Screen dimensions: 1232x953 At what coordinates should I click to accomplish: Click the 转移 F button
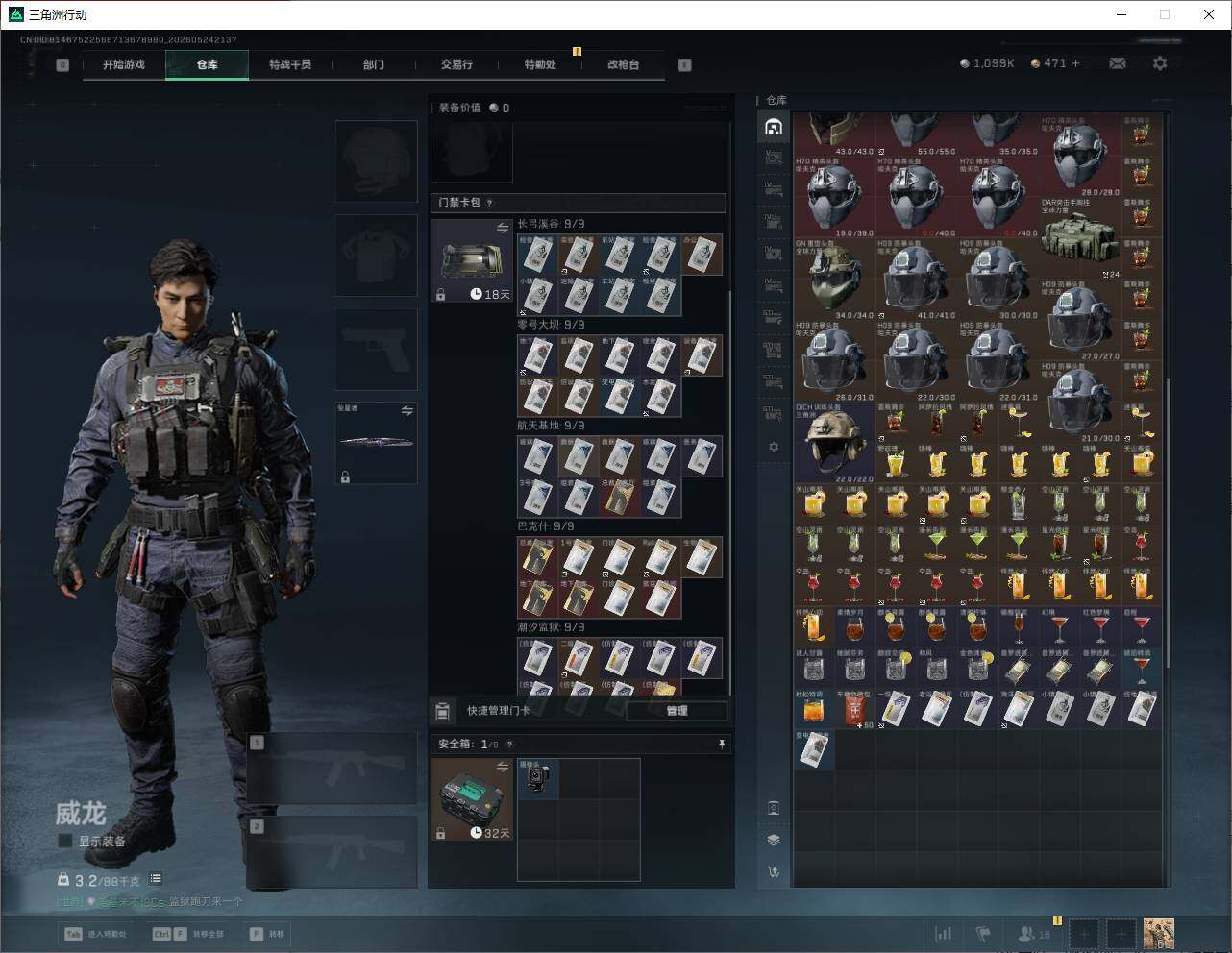[x=268, y=934]
